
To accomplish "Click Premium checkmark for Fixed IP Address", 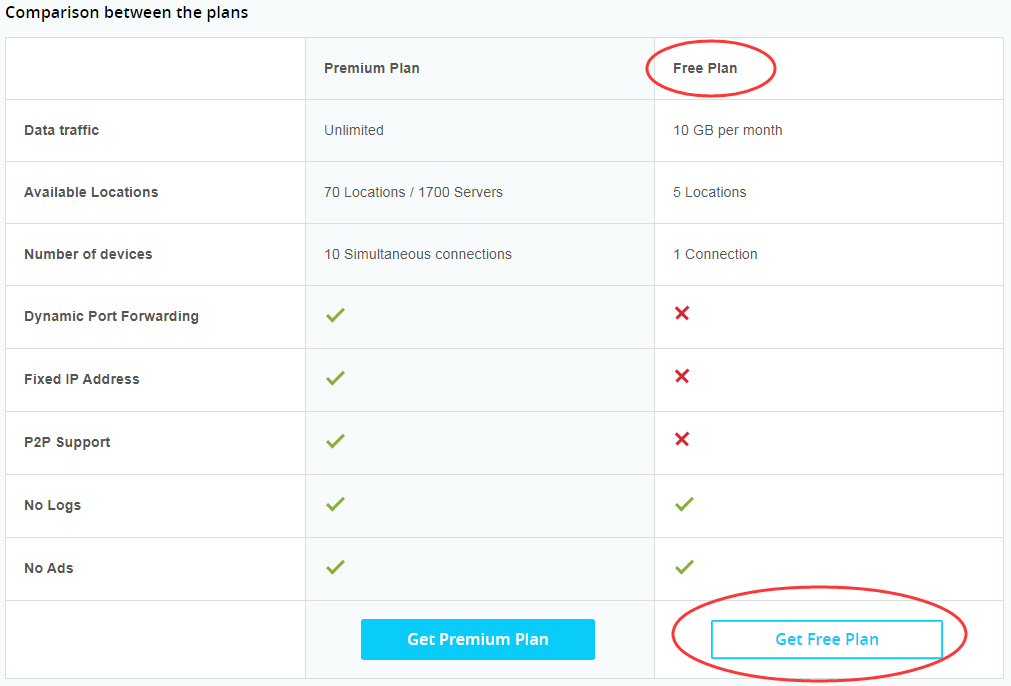I will point(335,378).
